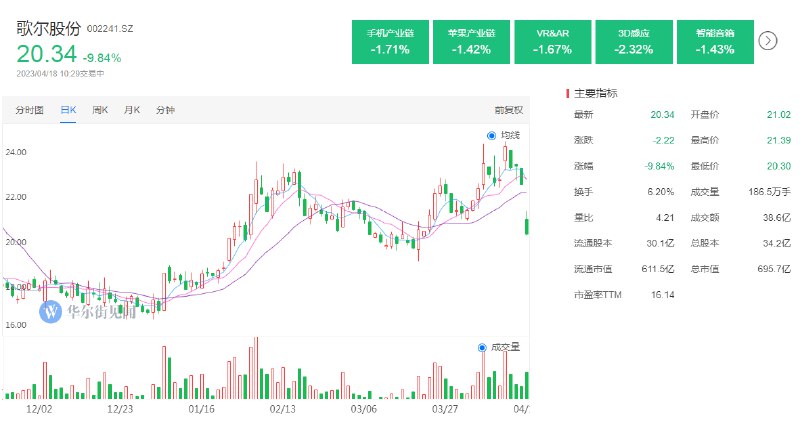Click the 02/13 date label on the axis

(283, 409)
